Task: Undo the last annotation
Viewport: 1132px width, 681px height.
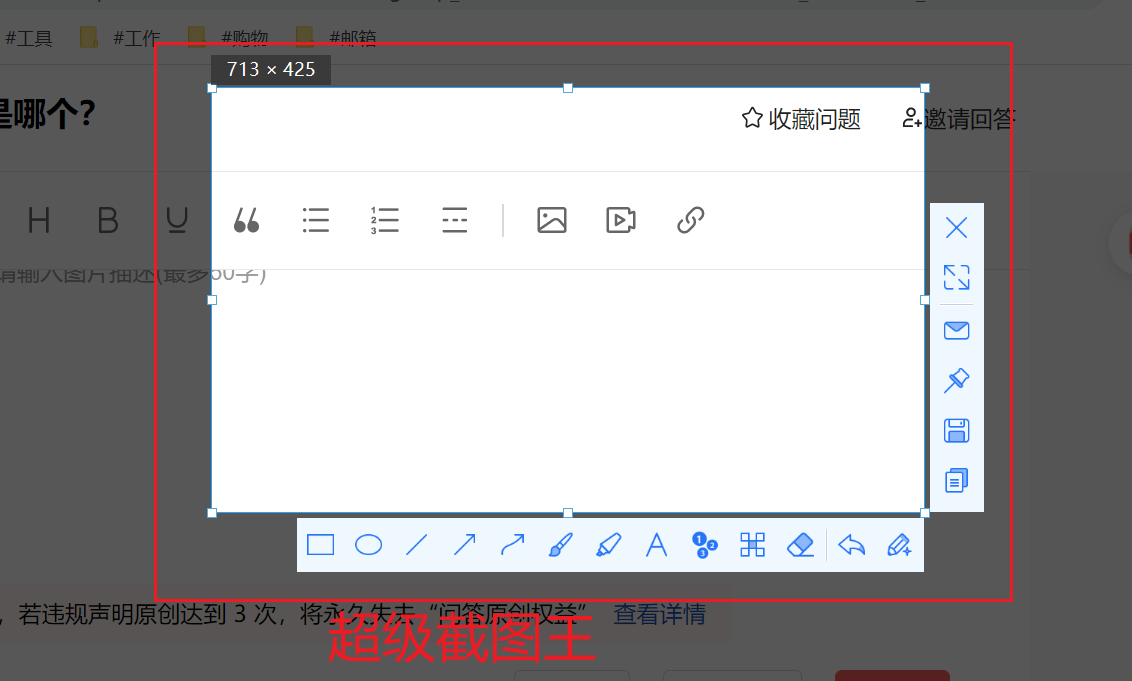Action: pyautogui.click(x=851, y=545)
